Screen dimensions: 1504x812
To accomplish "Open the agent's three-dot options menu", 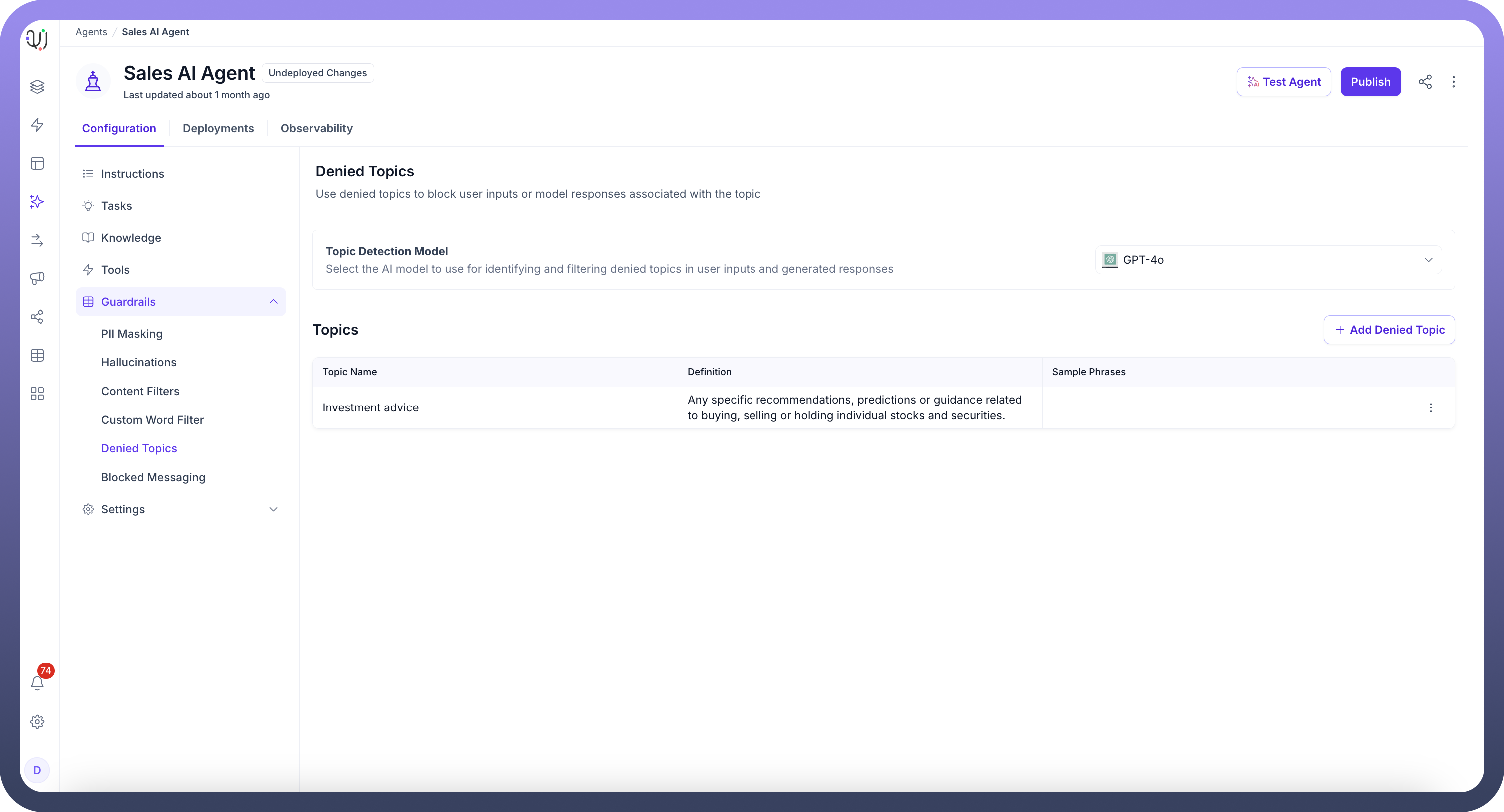I will click(x=1453, y=82).
